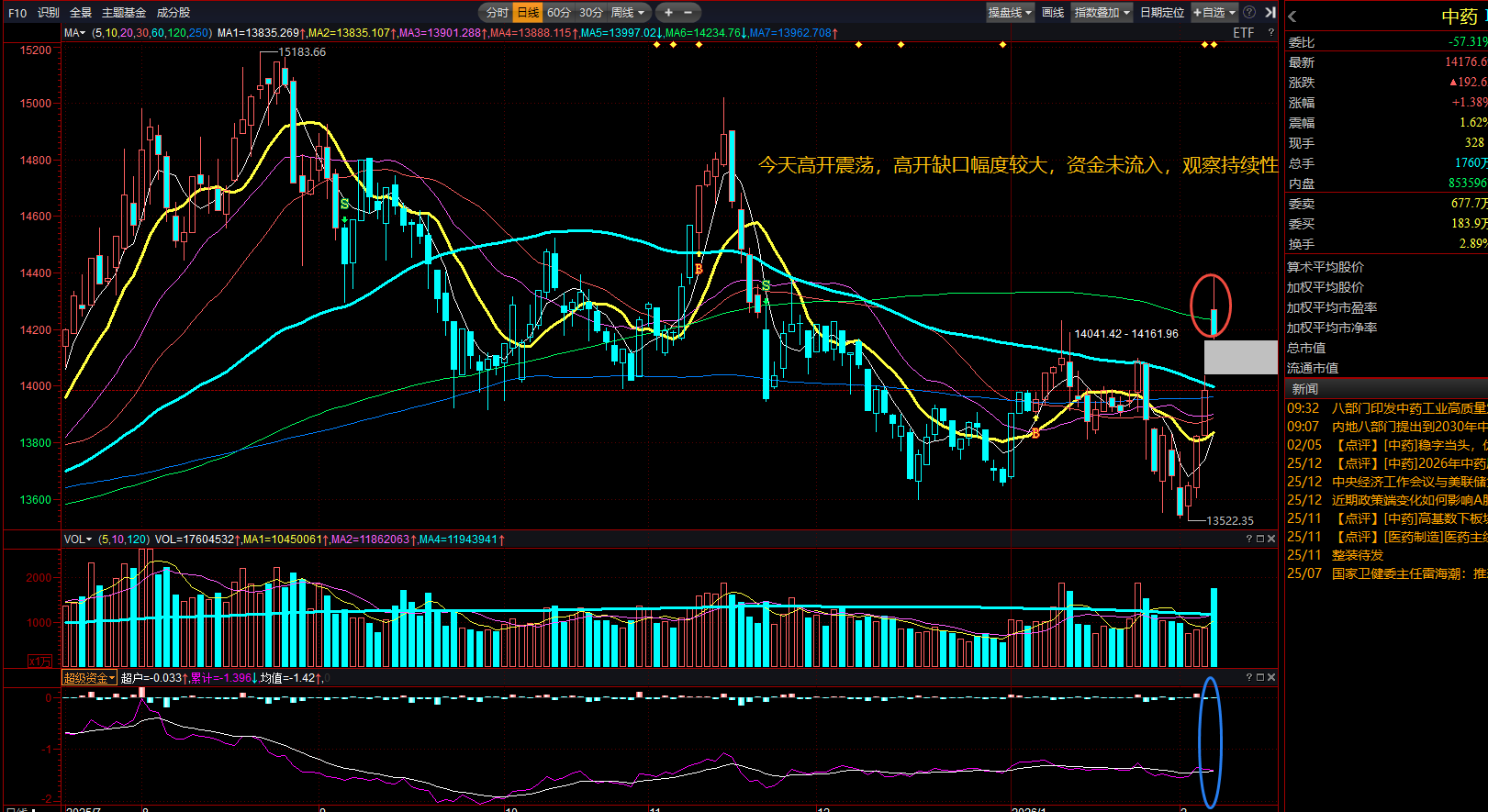This screenshot has width=1488, height=812.
Task: Open help question mark icon in toolbar
Action: (x=1249, y=12)
